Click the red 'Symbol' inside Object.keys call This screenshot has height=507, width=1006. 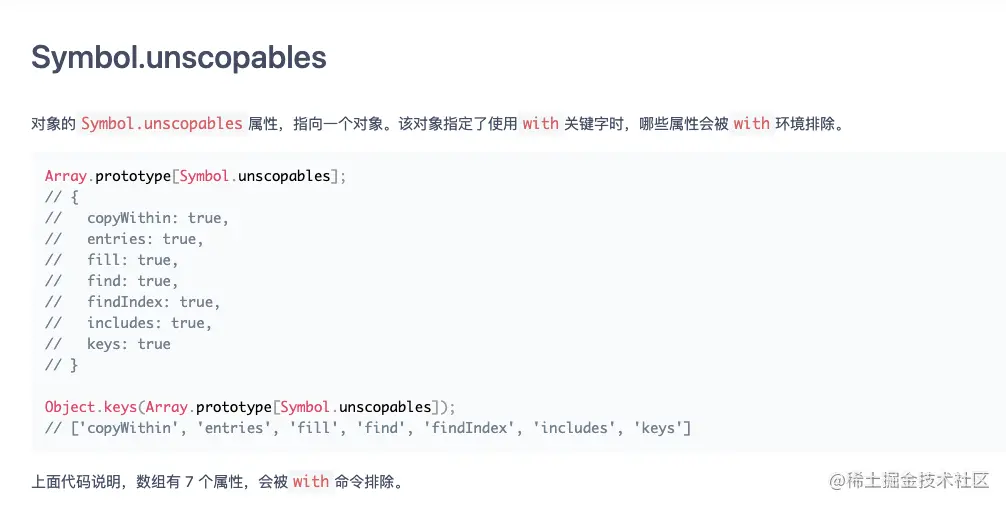click(x=305, y=407)
